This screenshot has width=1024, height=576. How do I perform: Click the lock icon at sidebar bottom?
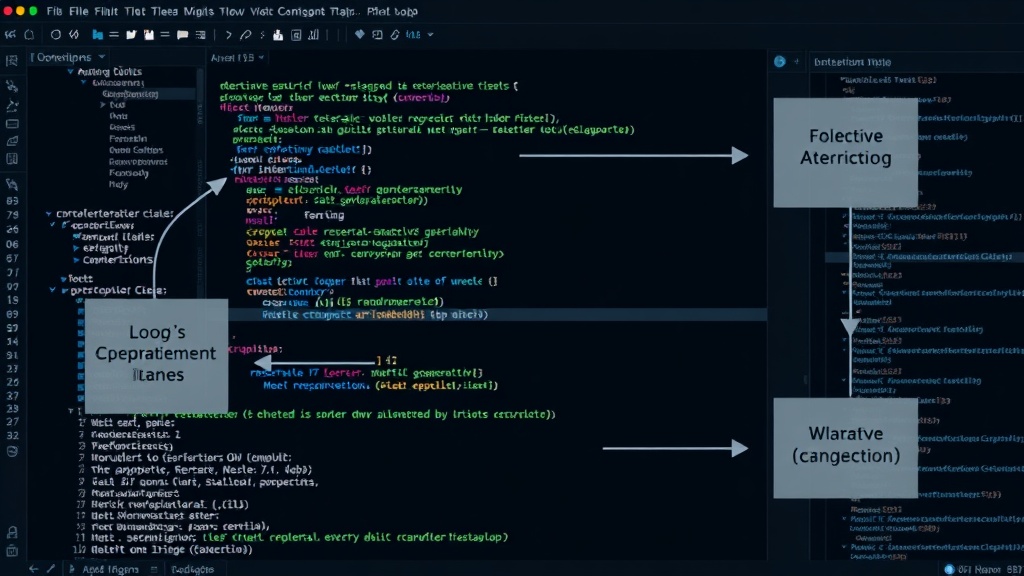point(12,532)
